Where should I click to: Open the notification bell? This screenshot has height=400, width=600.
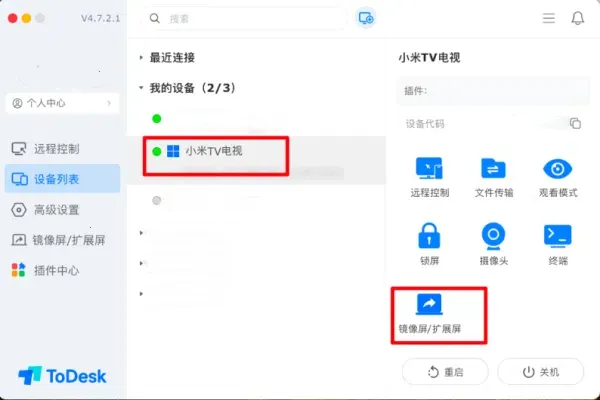coord(577,18)
